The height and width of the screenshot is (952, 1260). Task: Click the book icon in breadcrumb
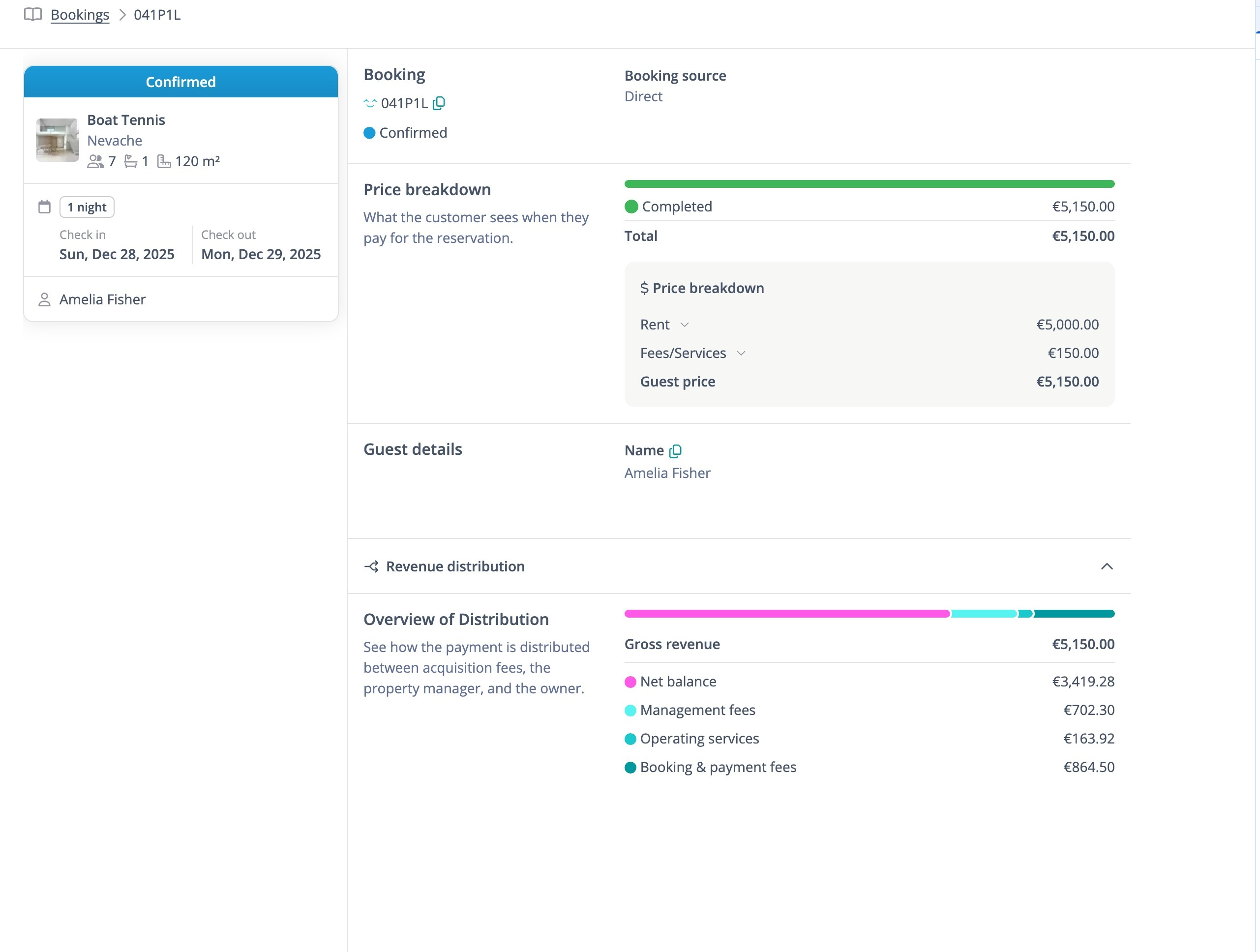(33, 15)
